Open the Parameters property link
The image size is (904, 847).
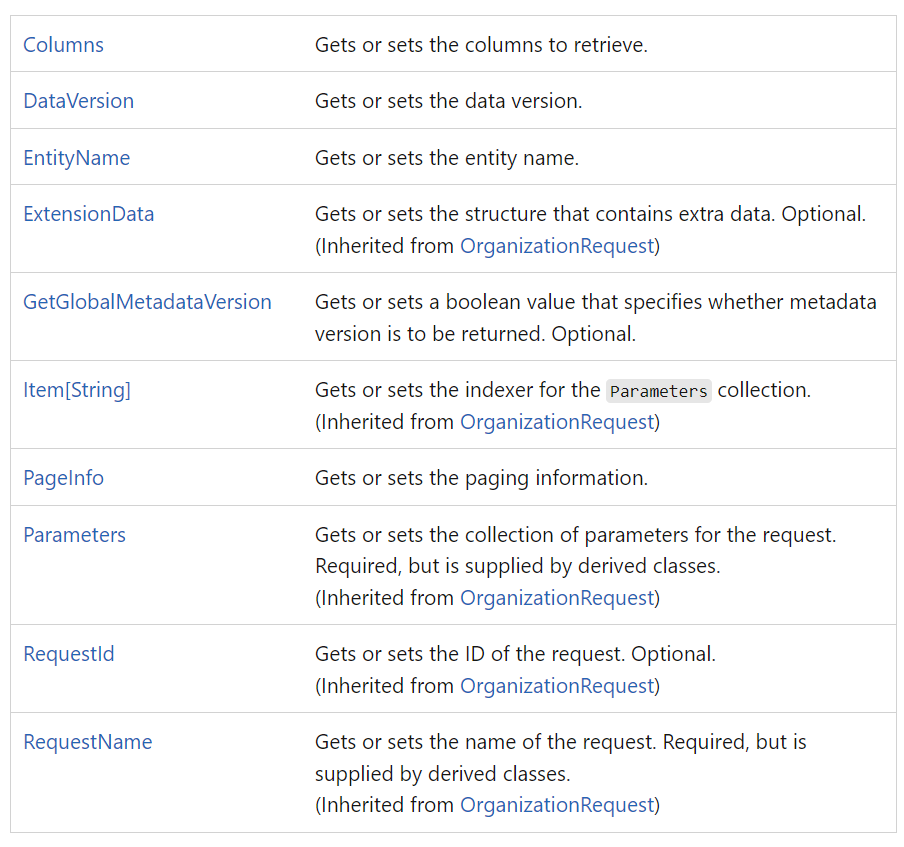pos(74,535)
